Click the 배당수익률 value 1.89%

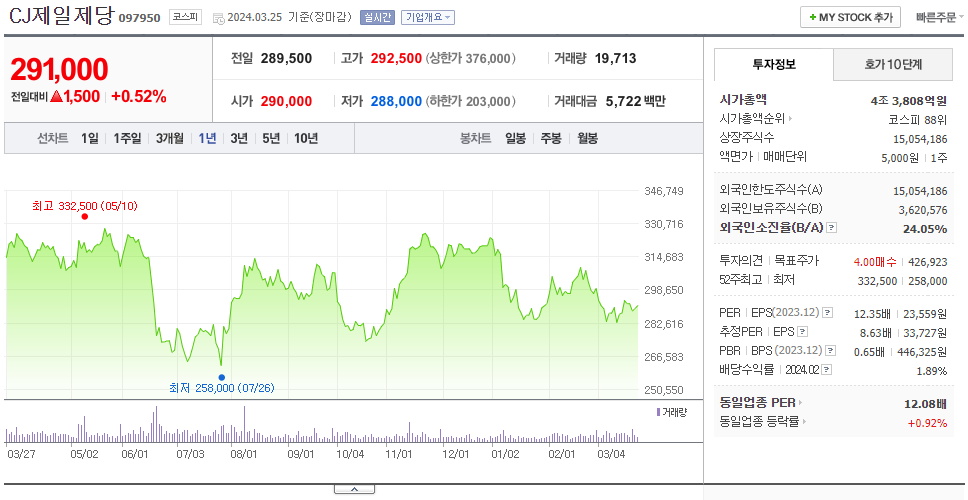point(932,371)
